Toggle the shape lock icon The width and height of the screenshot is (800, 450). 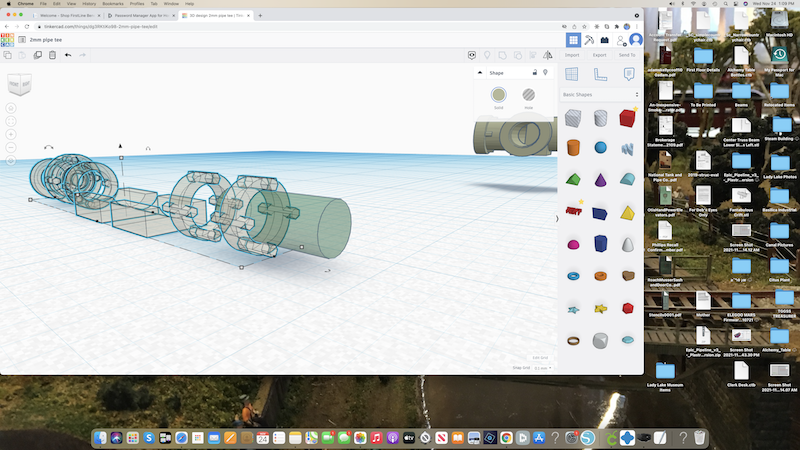534,73
